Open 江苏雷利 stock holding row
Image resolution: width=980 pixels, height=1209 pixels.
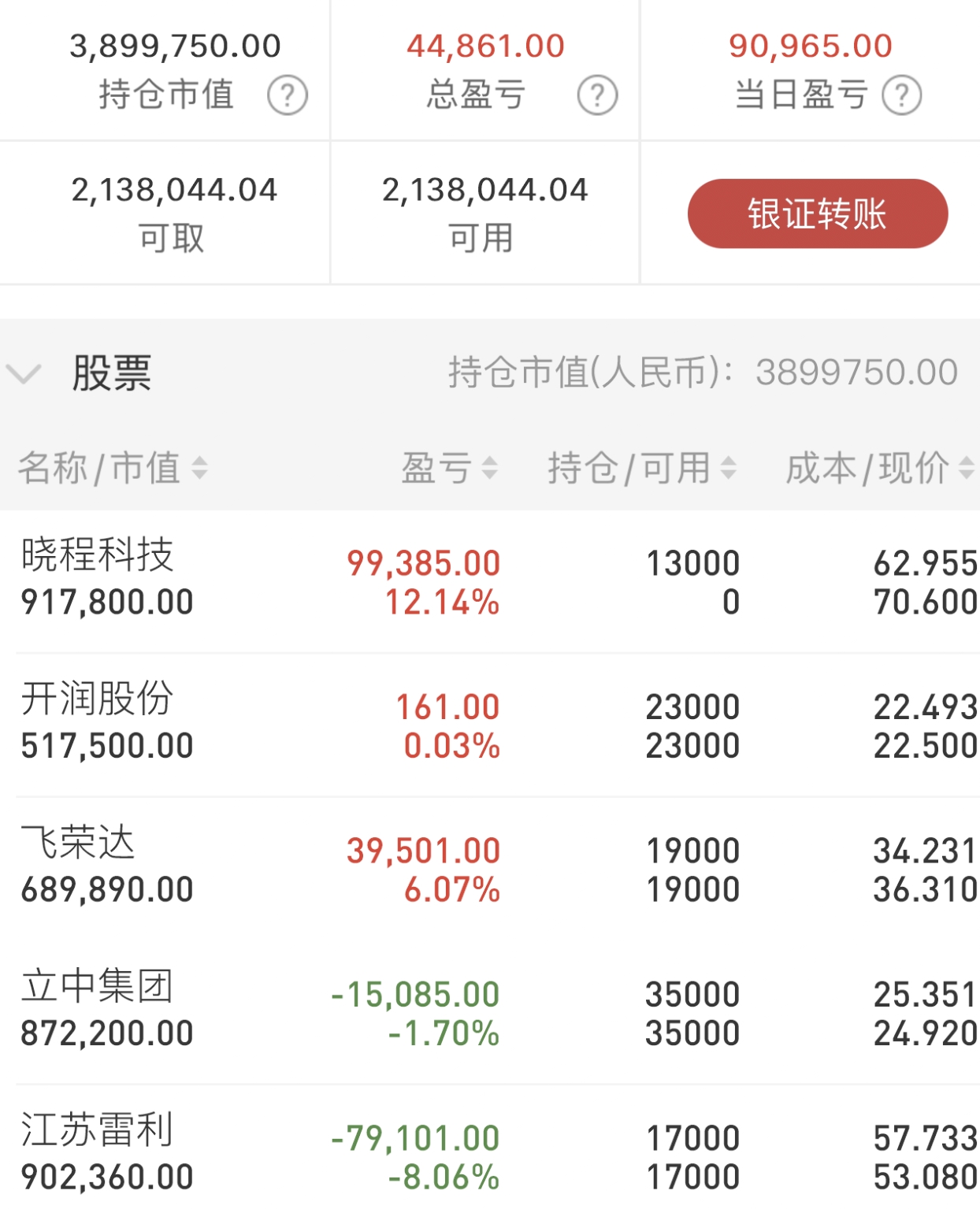click(490, 1148)
